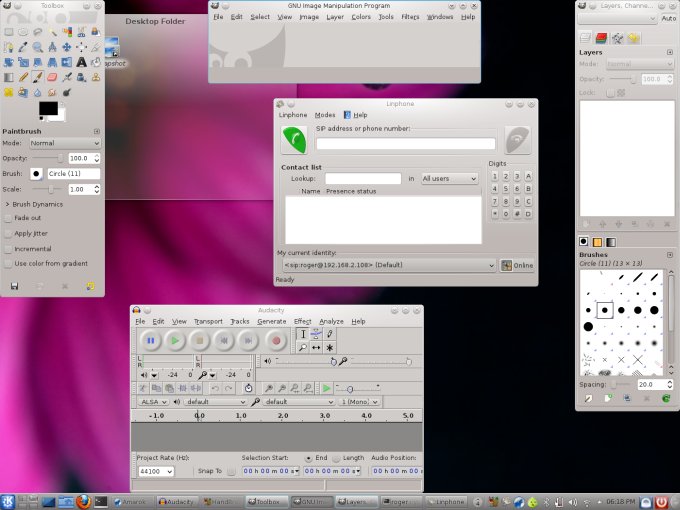Click the Audacity Stop button

pos(200,341)
